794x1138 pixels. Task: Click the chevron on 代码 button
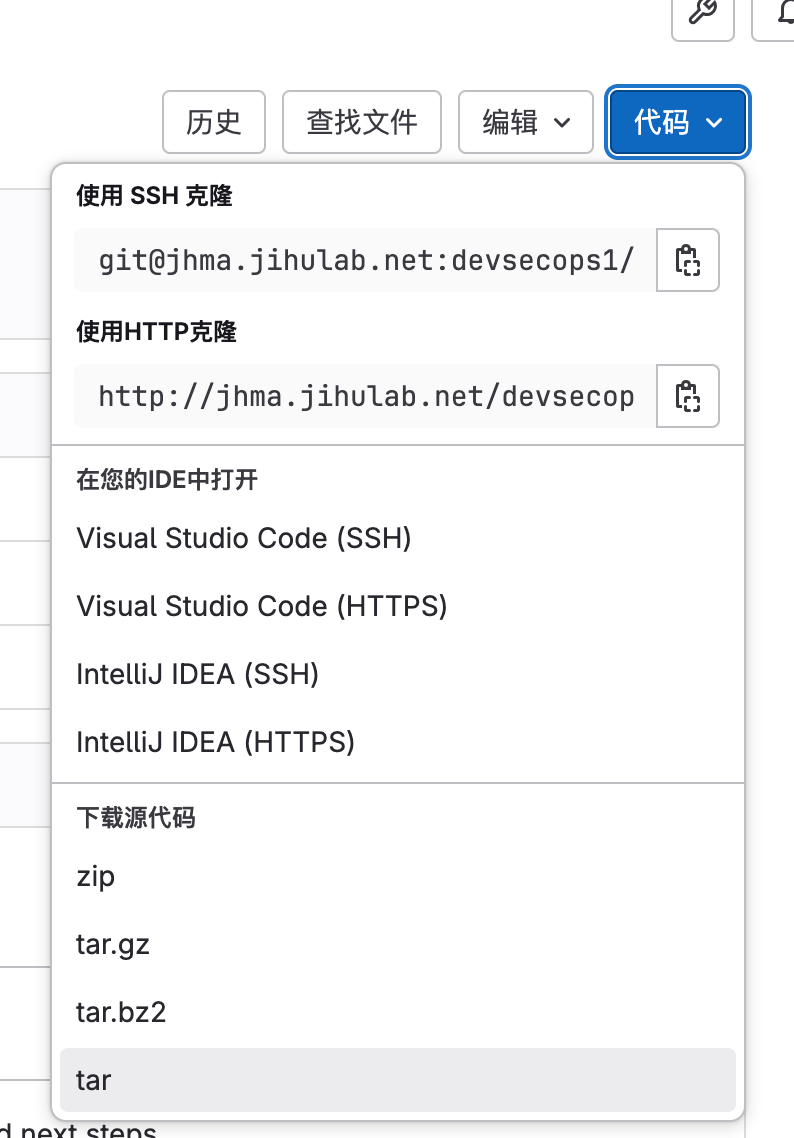click(x=714, y=123)
